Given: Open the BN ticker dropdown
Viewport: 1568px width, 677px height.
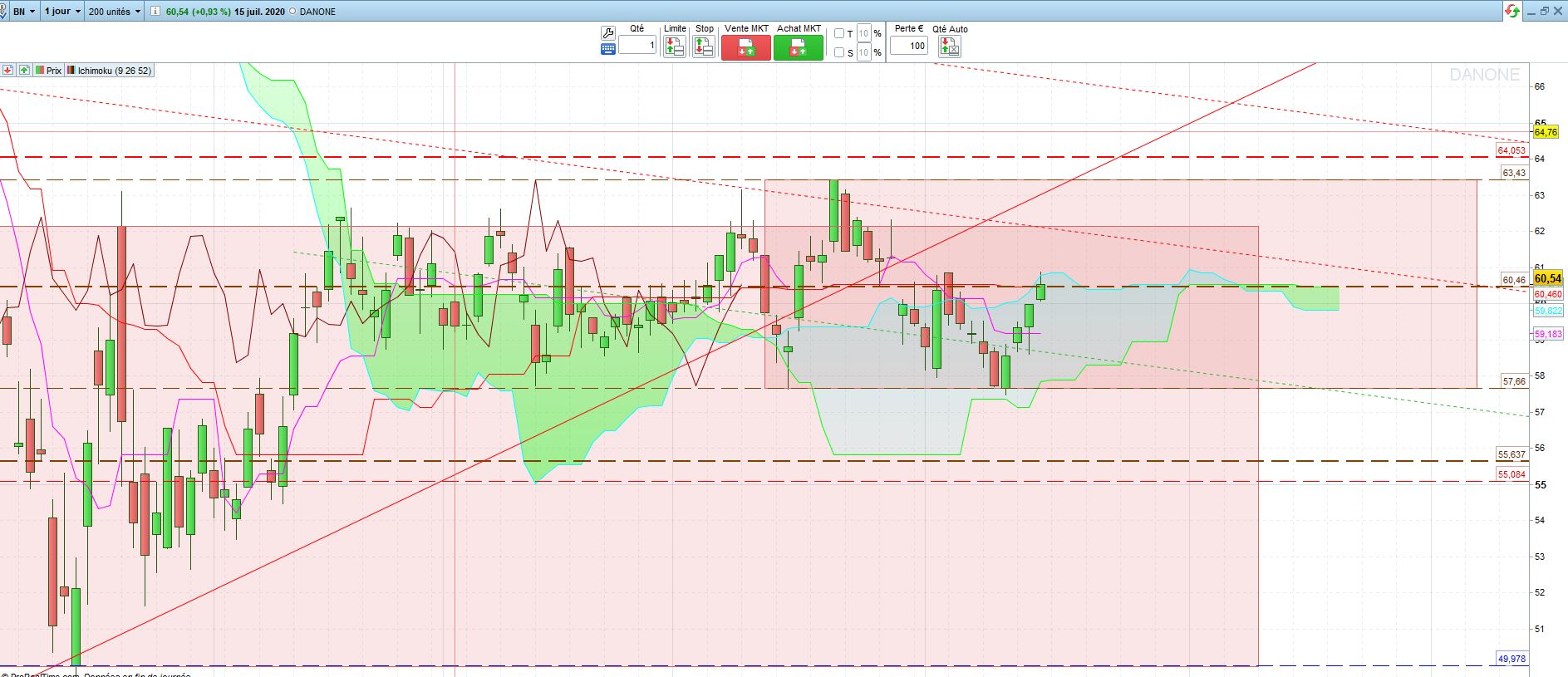Looking at the screenshot, I should [24, 12].
